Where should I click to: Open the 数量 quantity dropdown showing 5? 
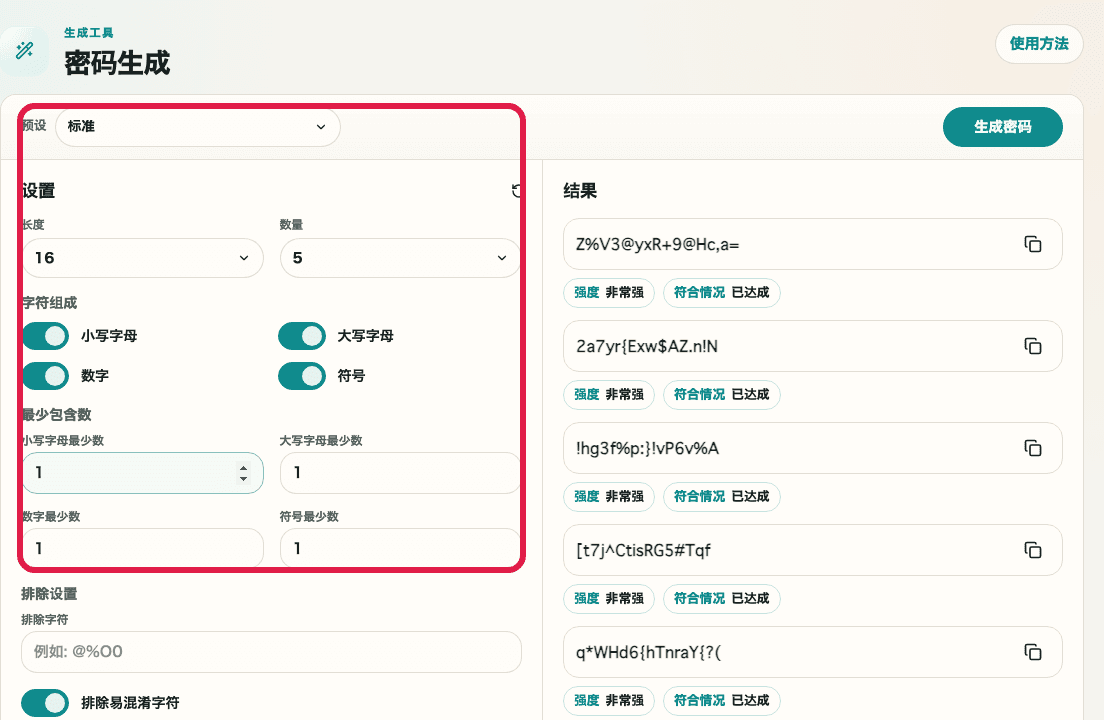tap(400, 258)
